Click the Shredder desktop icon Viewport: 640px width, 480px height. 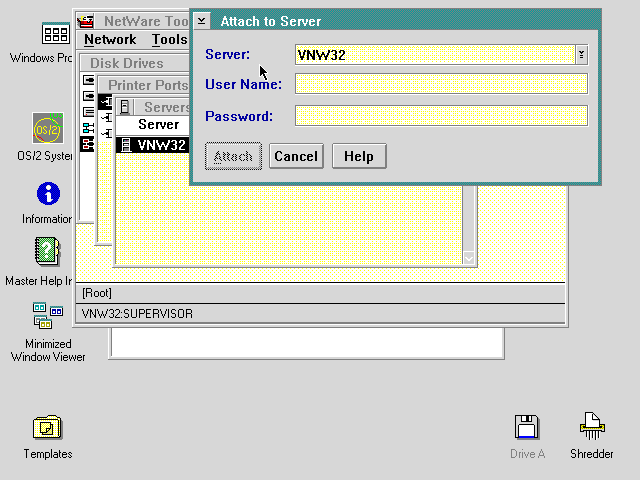pos(592,426)
